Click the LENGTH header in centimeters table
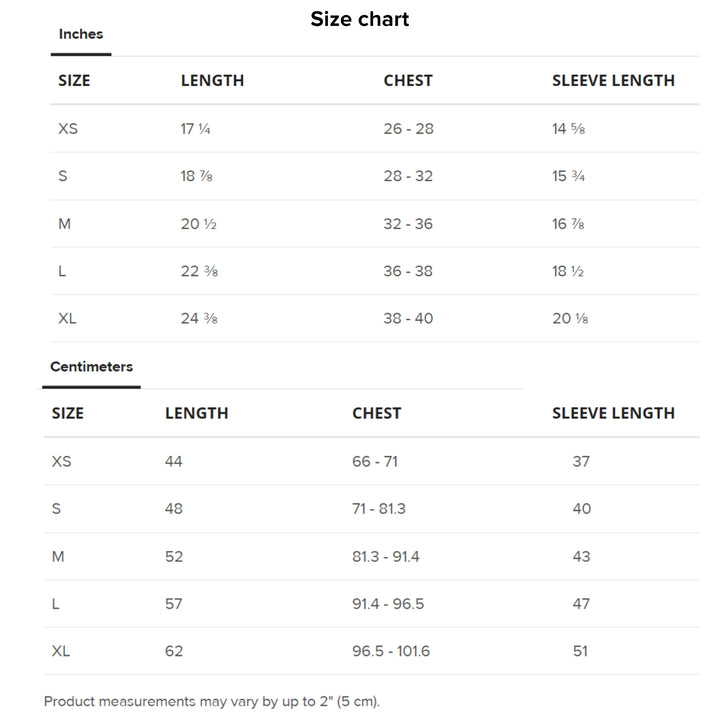Screen dimensions: 720x720 197,413
